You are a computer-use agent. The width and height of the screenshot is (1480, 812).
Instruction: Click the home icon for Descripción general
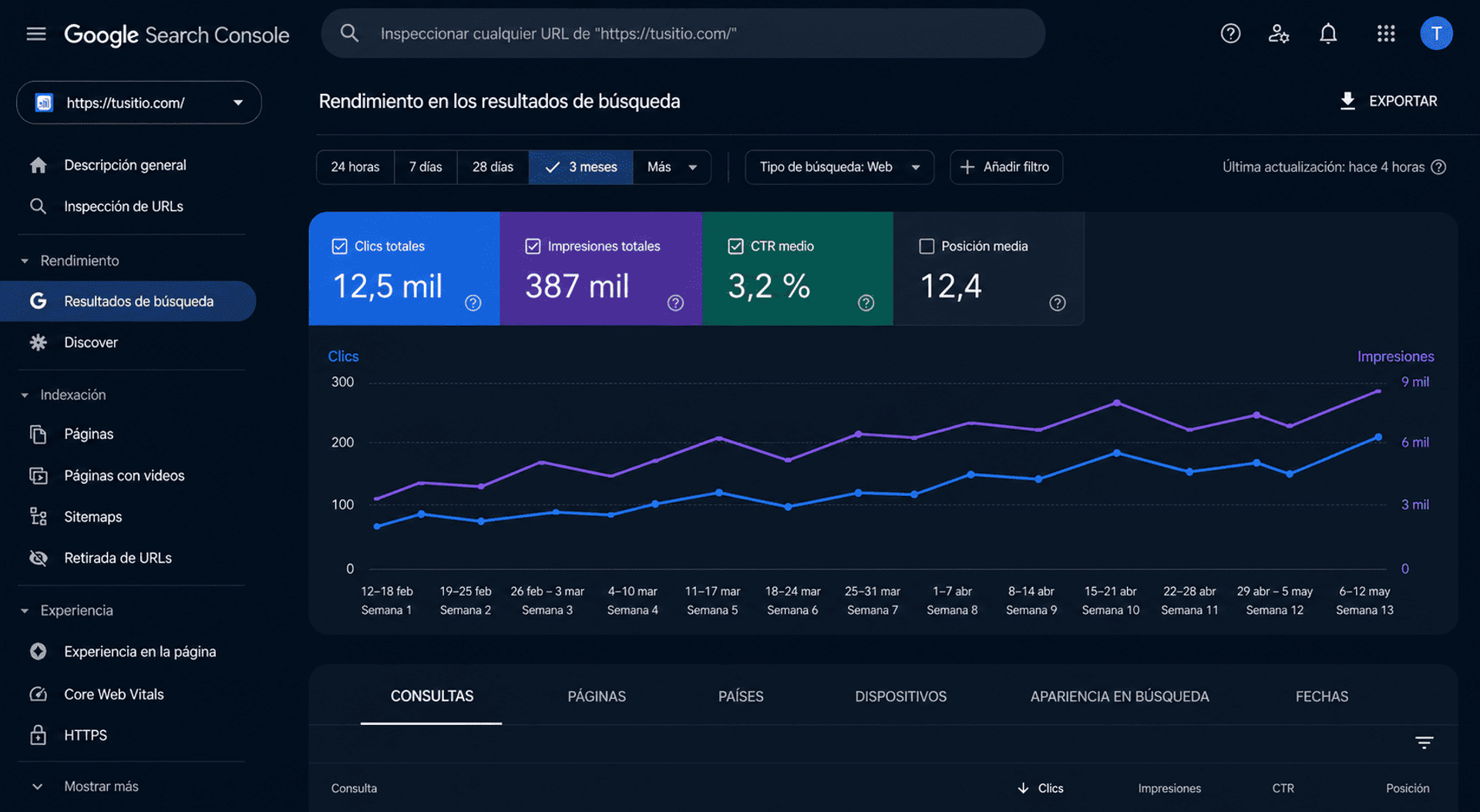[x=38, y=165]
